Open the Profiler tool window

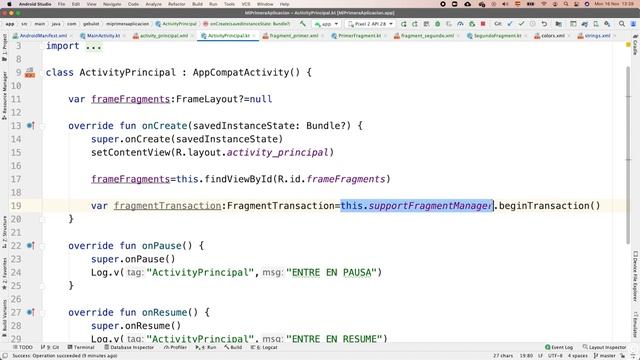coord(176,347)
